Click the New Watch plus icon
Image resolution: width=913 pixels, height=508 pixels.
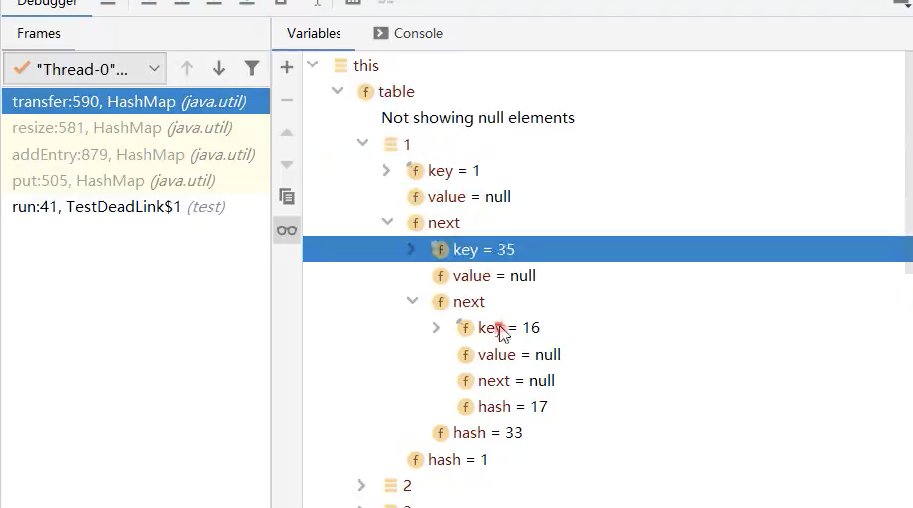286,67
